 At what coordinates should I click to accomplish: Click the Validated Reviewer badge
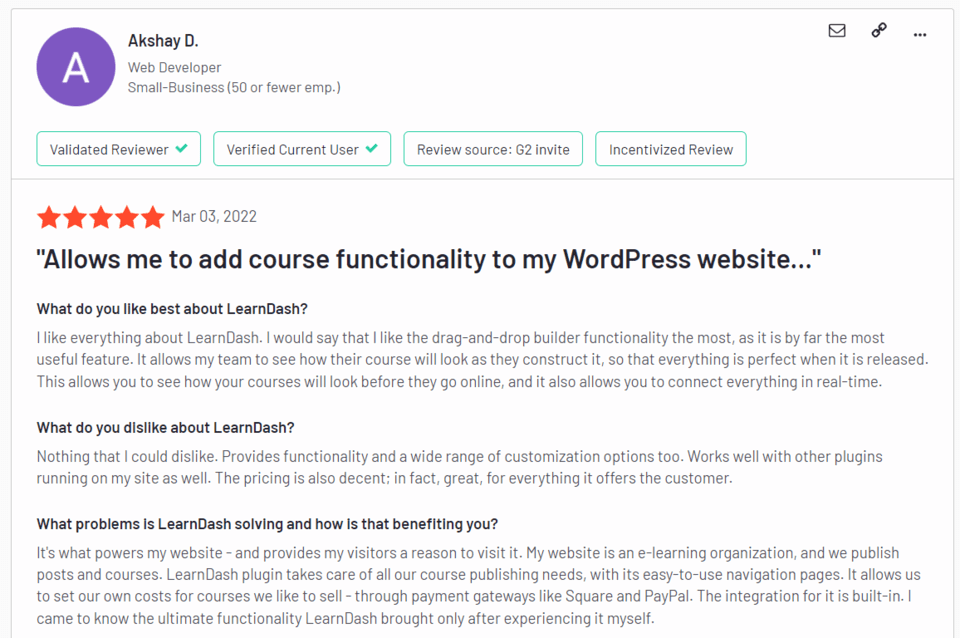pos(118,148)
